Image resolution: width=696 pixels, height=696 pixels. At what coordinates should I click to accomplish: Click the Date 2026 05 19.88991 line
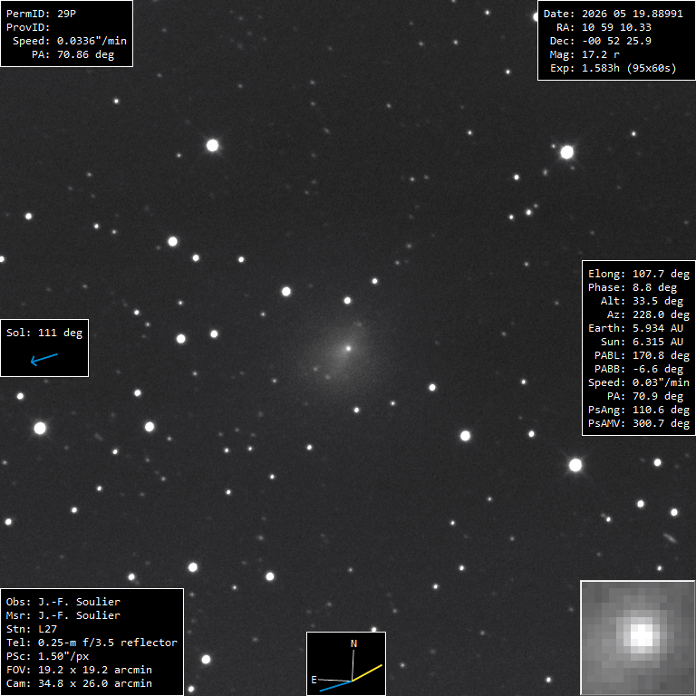(x=613, y=14)
